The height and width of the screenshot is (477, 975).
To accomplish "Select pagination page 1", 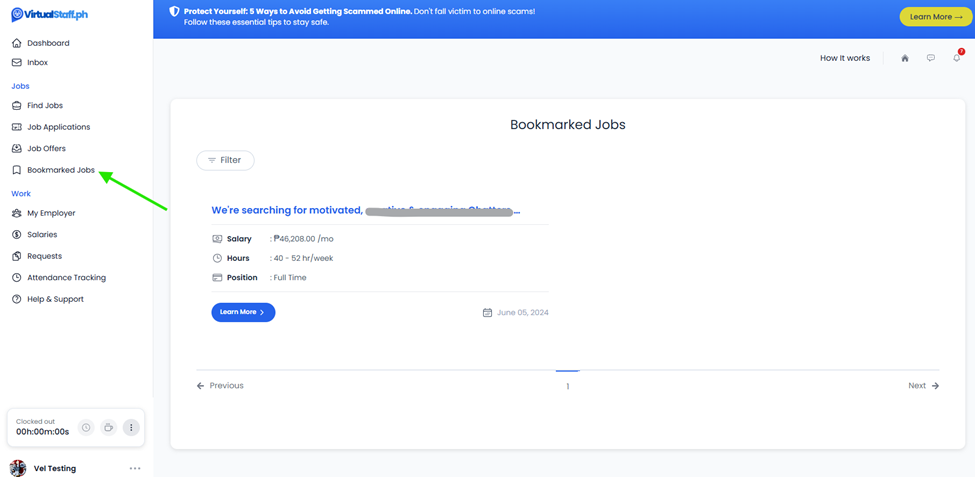I will click(x=568, y=386).
